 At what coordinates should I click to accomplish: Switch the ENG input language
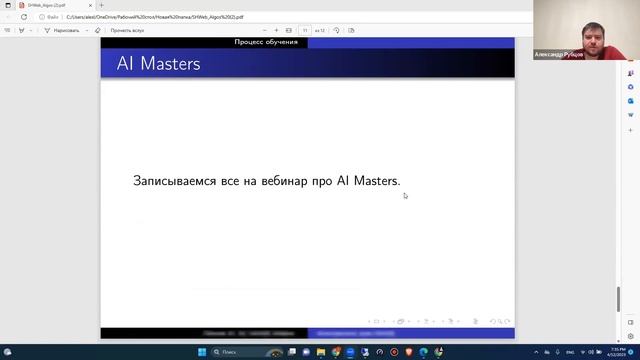point(570,352)
